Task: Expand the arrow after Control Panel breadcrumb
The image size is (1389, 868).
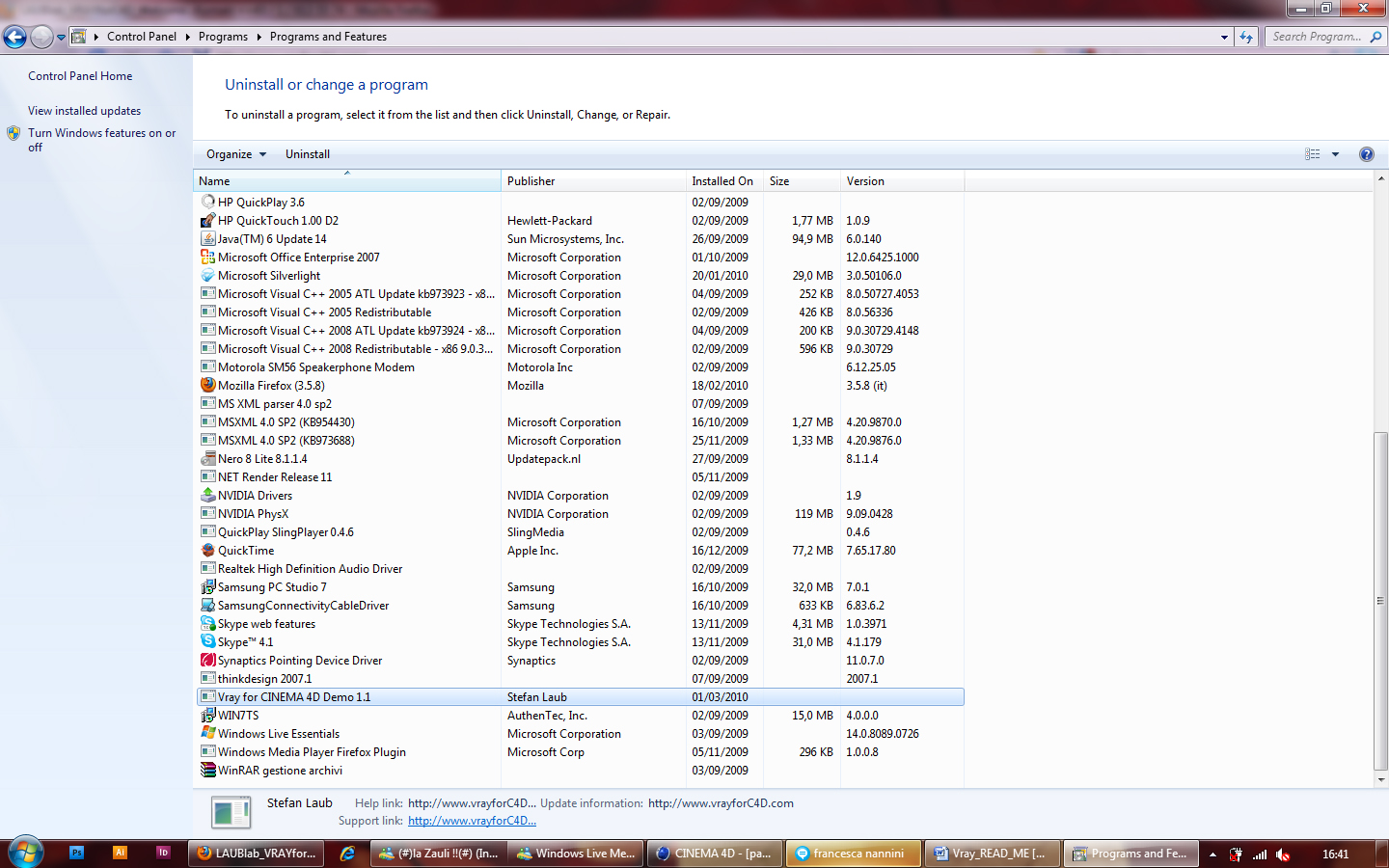Action: click(187, 37)
